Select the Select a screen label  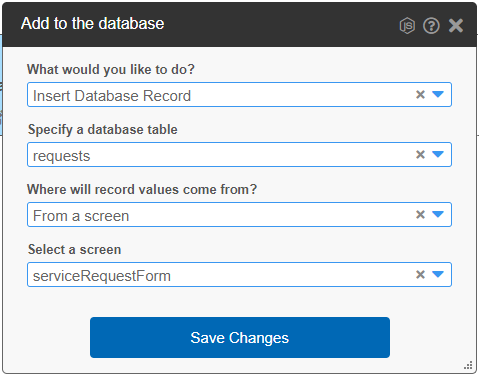click(74, 250)
